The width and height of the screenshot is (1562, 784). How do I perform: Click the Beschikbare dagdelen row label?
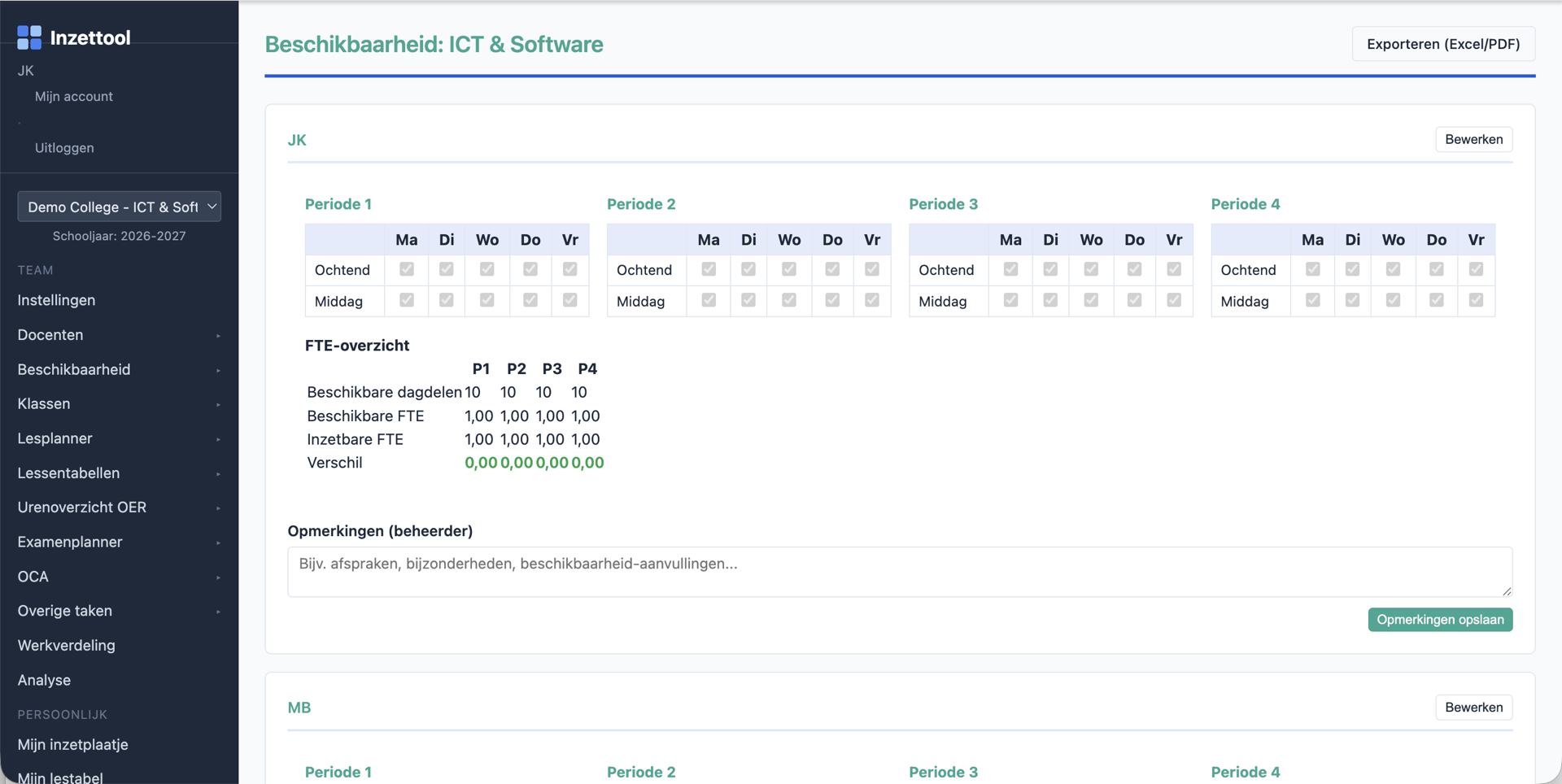tap(385, 392)
